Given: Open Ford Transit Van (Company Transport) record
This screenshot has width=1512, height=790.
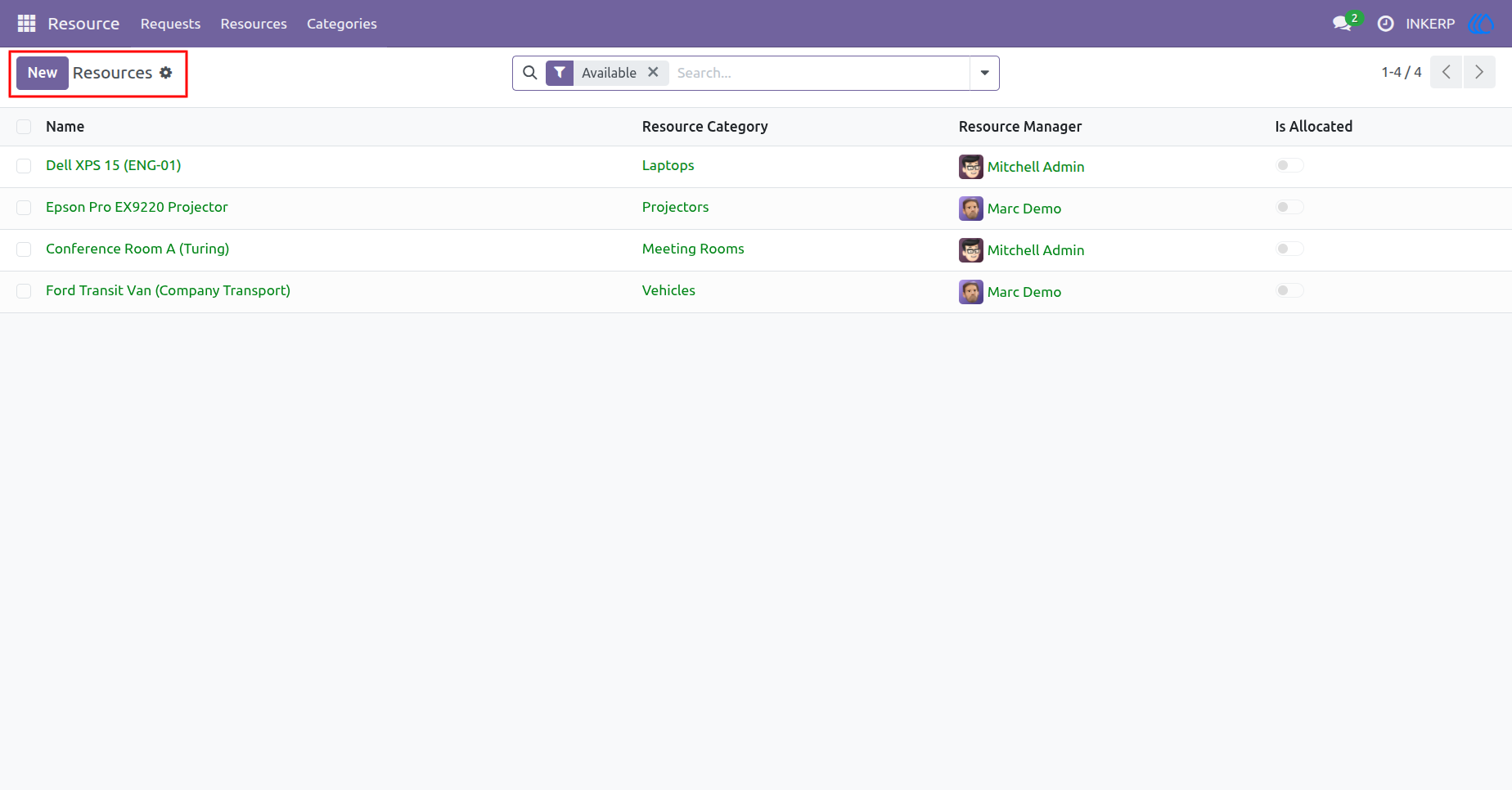Looking at the screenshot, I should click(168, 290).
